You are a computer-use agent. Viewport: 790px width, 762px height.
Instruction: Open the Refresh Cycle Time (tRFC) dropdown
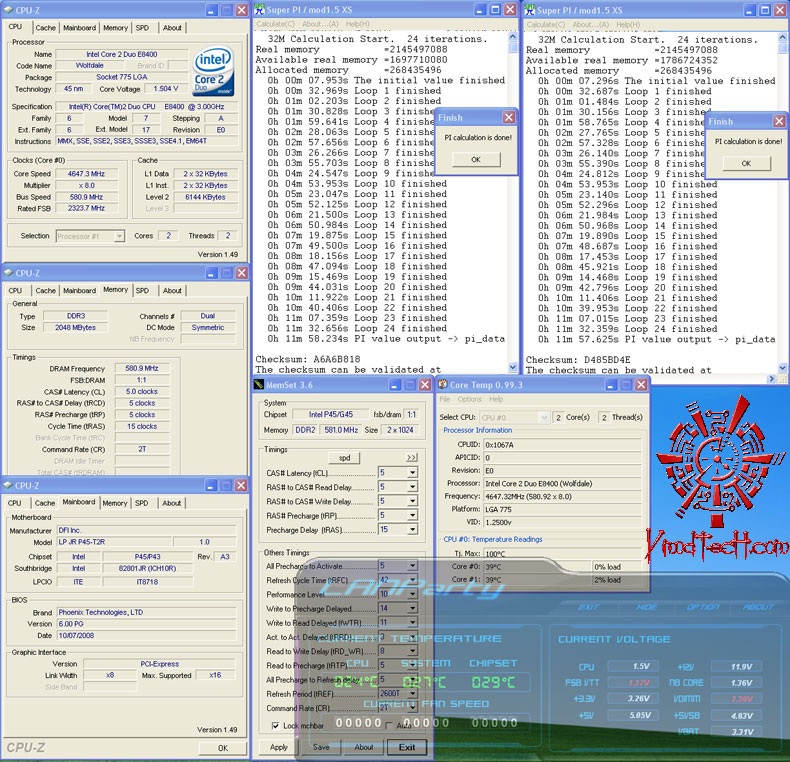(x=413, y=580)
